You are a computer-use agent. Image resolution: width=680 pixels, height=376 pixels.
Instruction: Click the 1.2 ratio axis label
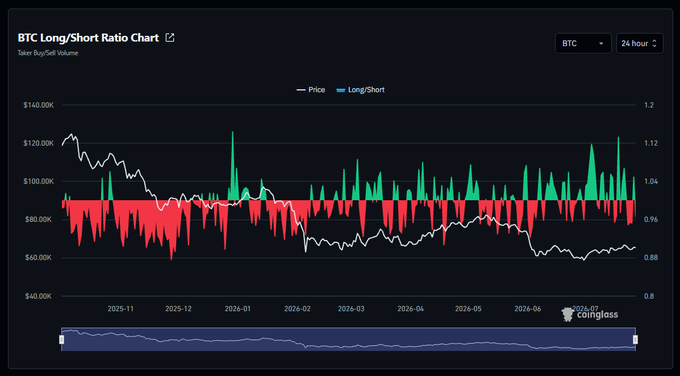[x=649, y=105]
